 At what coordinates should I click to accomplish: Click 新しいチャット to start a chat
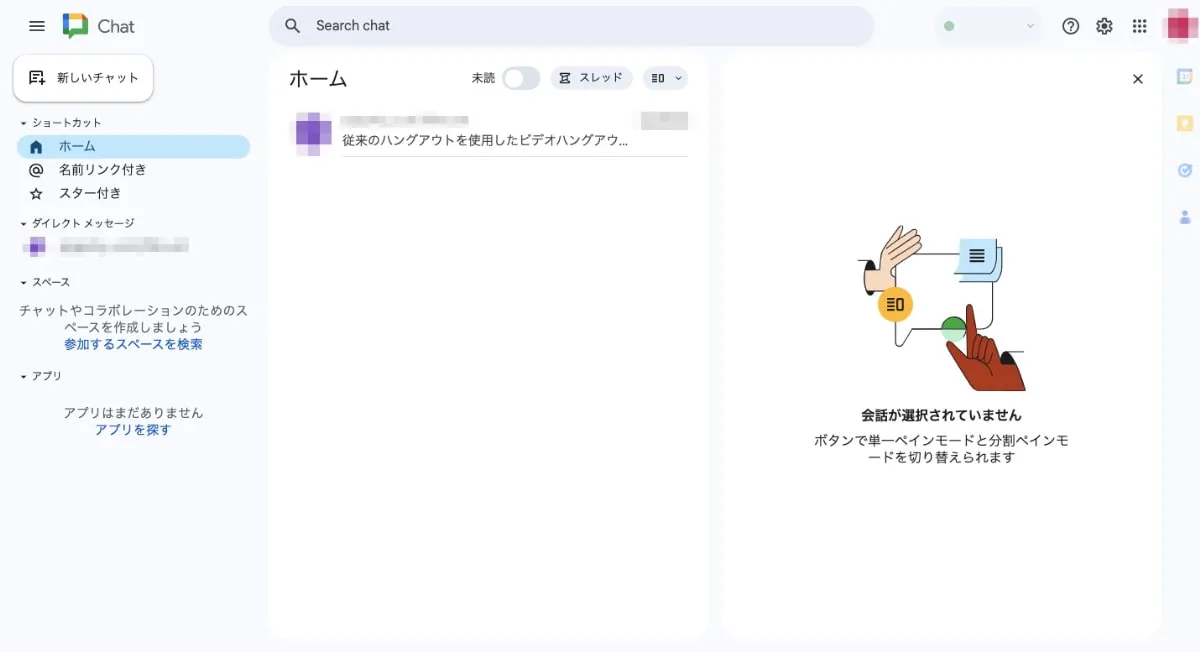(x=83, y=76)
